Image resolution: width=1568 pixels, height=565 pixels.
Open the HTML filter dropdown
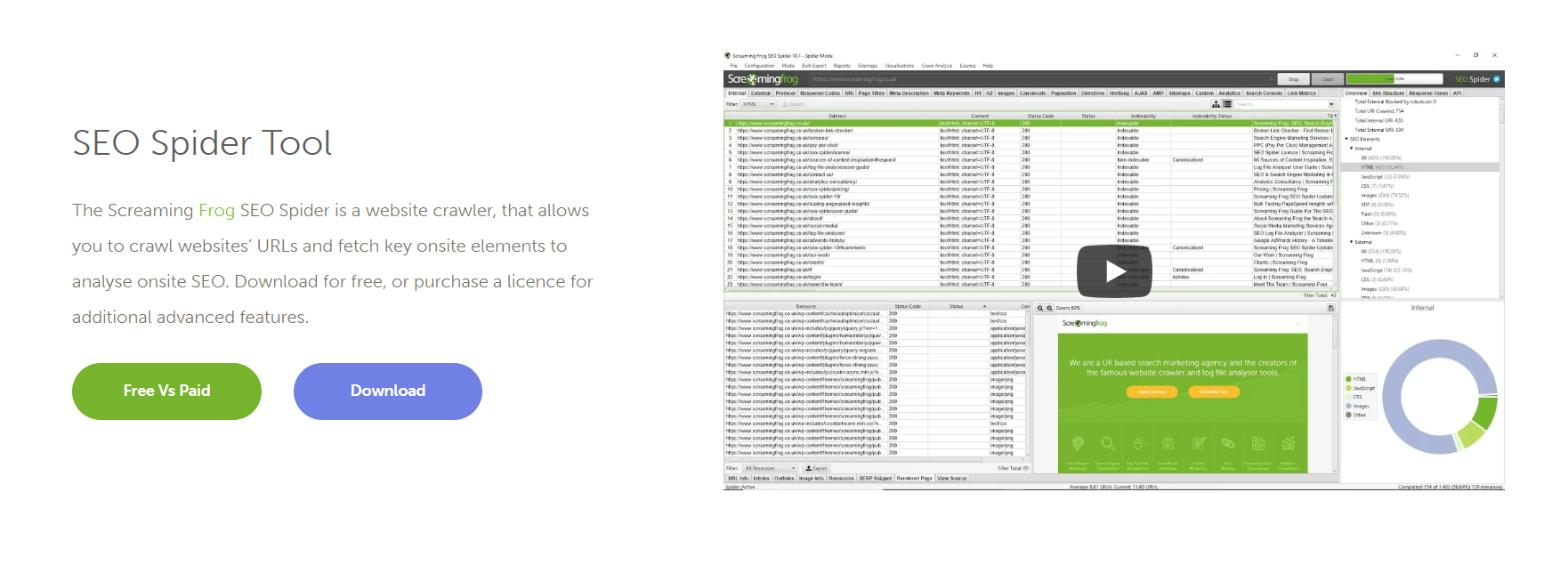click(x=758, y=104)
